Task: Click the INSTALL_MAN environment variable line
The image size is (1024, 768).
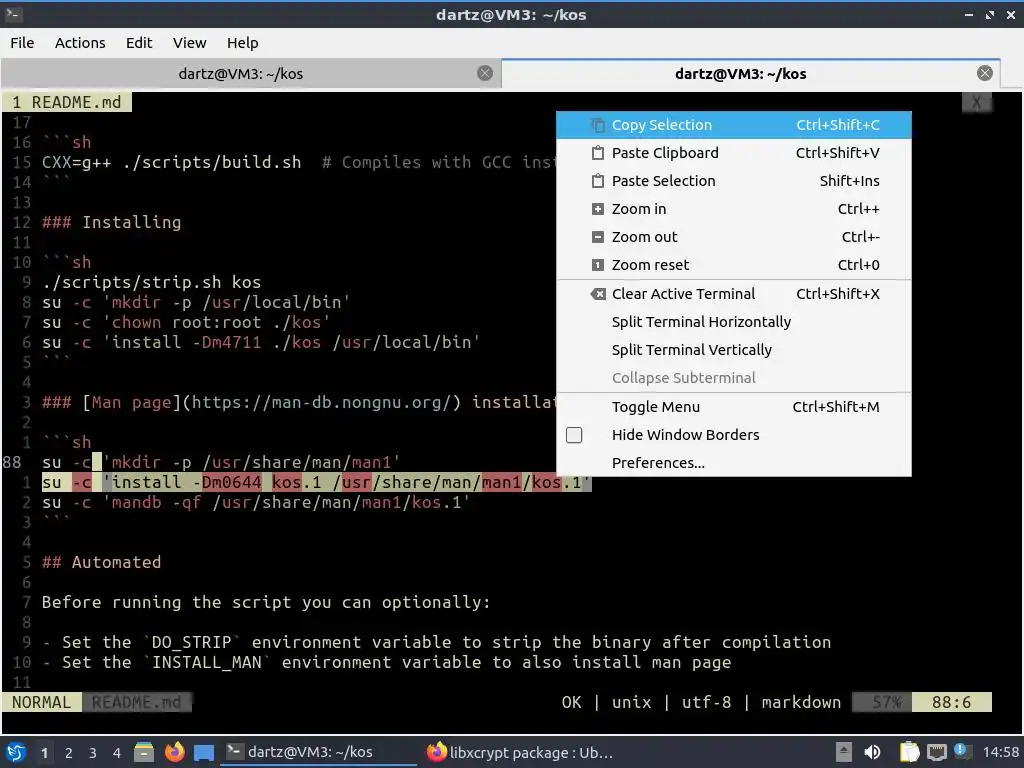Action: (387, 662)
